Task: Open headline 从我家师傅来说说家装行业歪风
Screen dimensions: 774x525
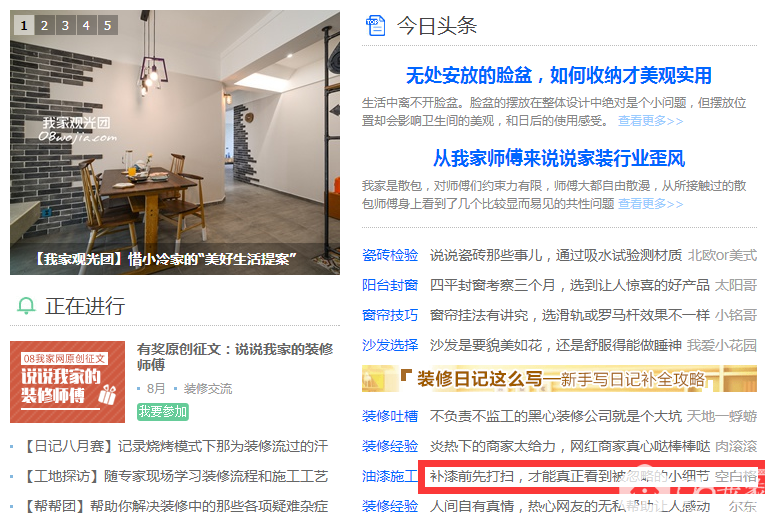Action: pos(559,158)
